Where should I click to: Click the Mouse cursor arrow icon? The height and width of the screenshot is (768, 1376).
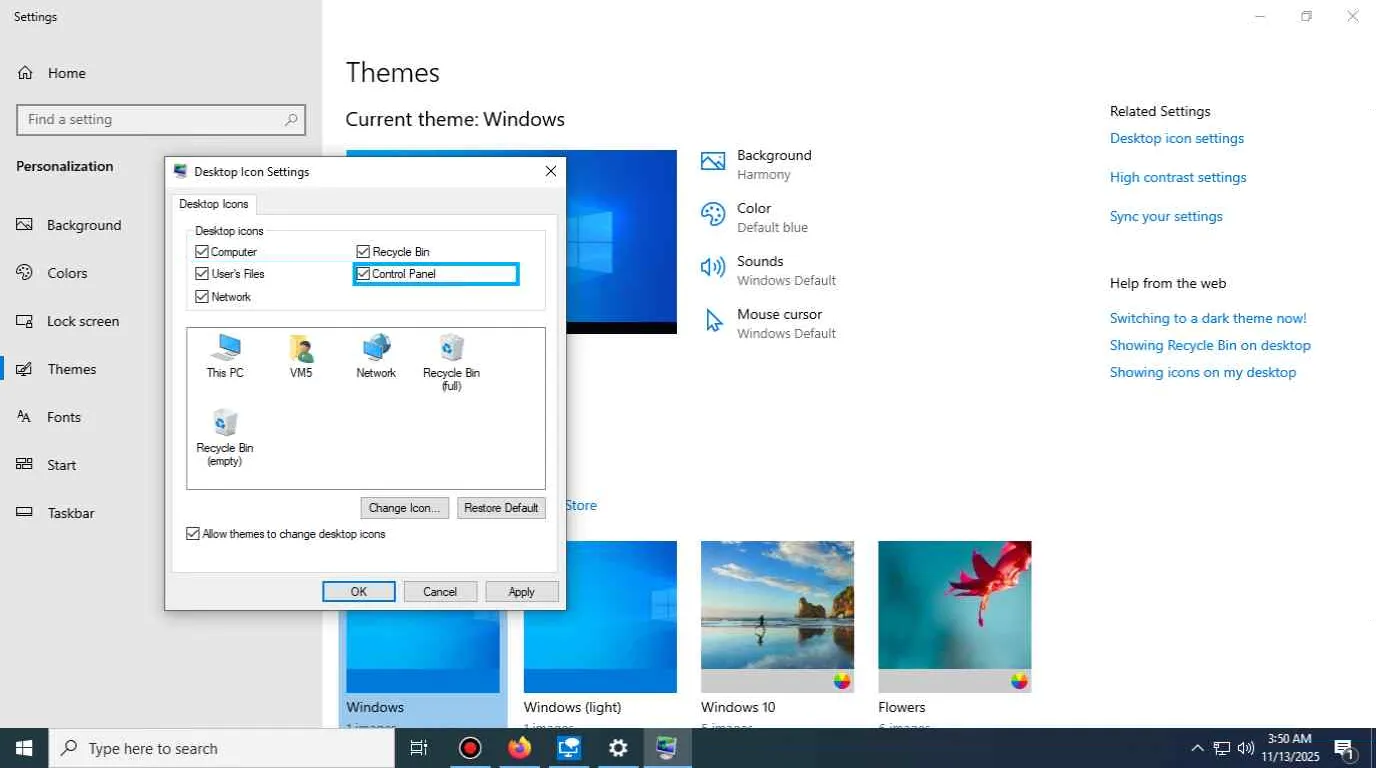[713, 321]
